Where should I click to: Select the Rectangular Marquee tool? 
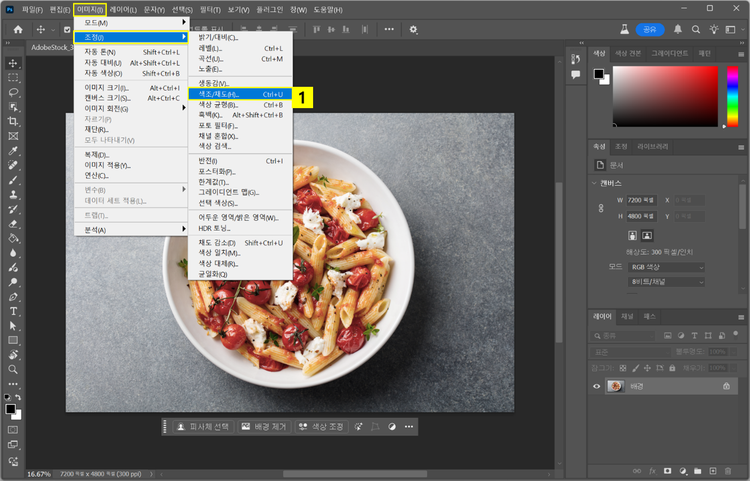coord(13,77)
